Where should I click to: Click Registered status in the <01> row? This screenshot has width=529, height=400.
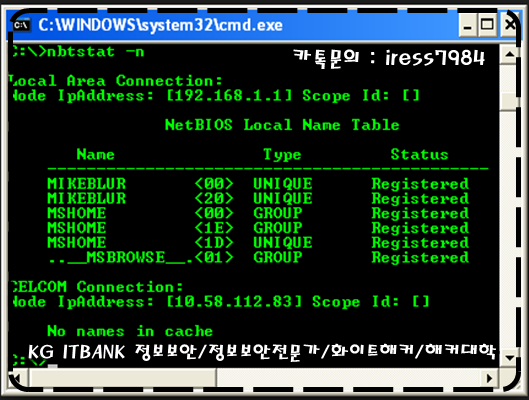(420, 258)
